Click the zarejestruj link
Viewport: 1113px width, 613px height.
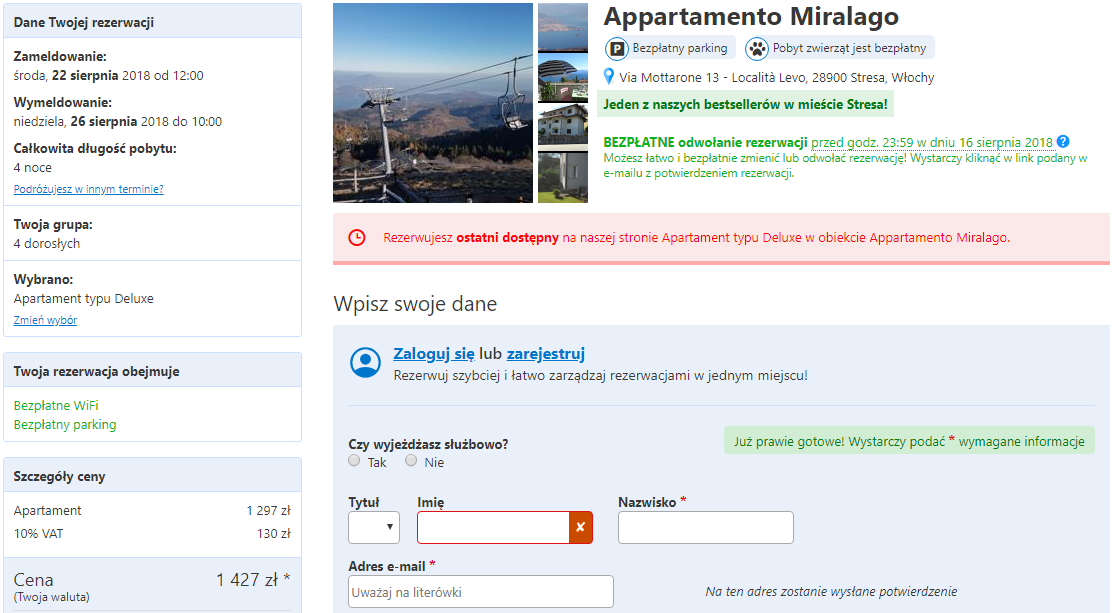pyautogui.click(x=546, y=353)
